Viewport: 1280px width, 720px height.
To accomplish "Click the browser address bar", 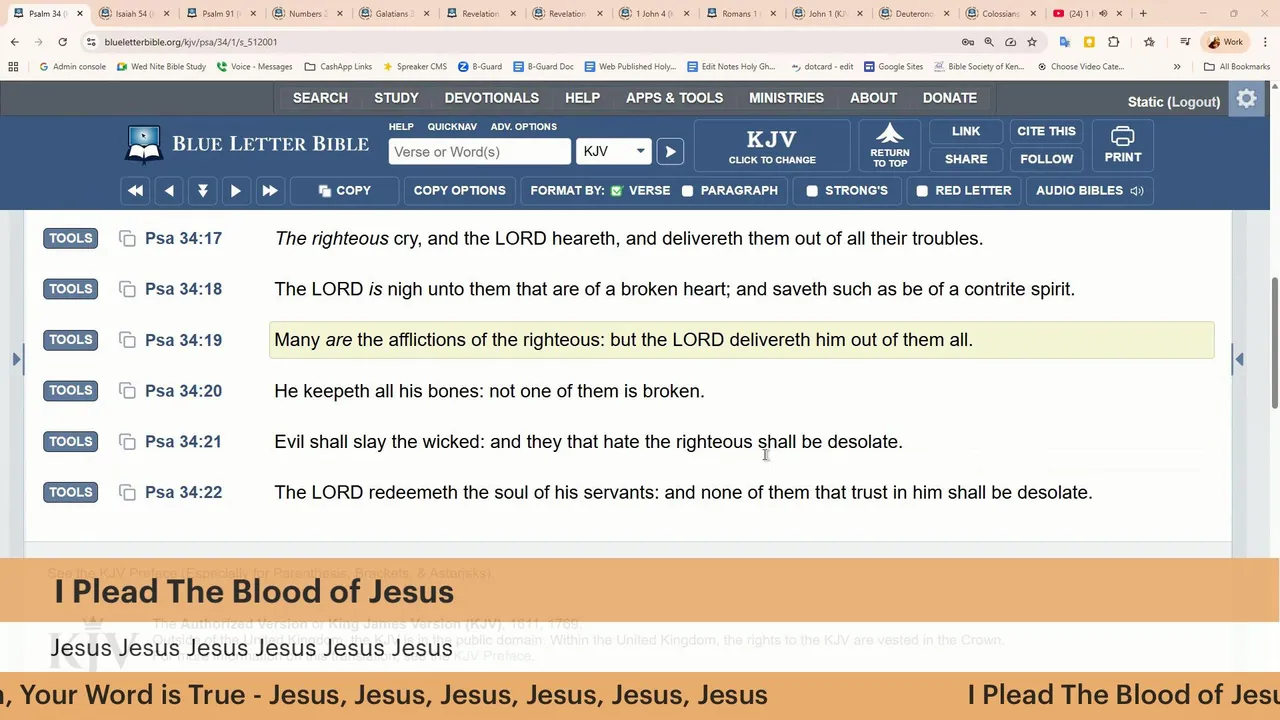I will point(520,42).
